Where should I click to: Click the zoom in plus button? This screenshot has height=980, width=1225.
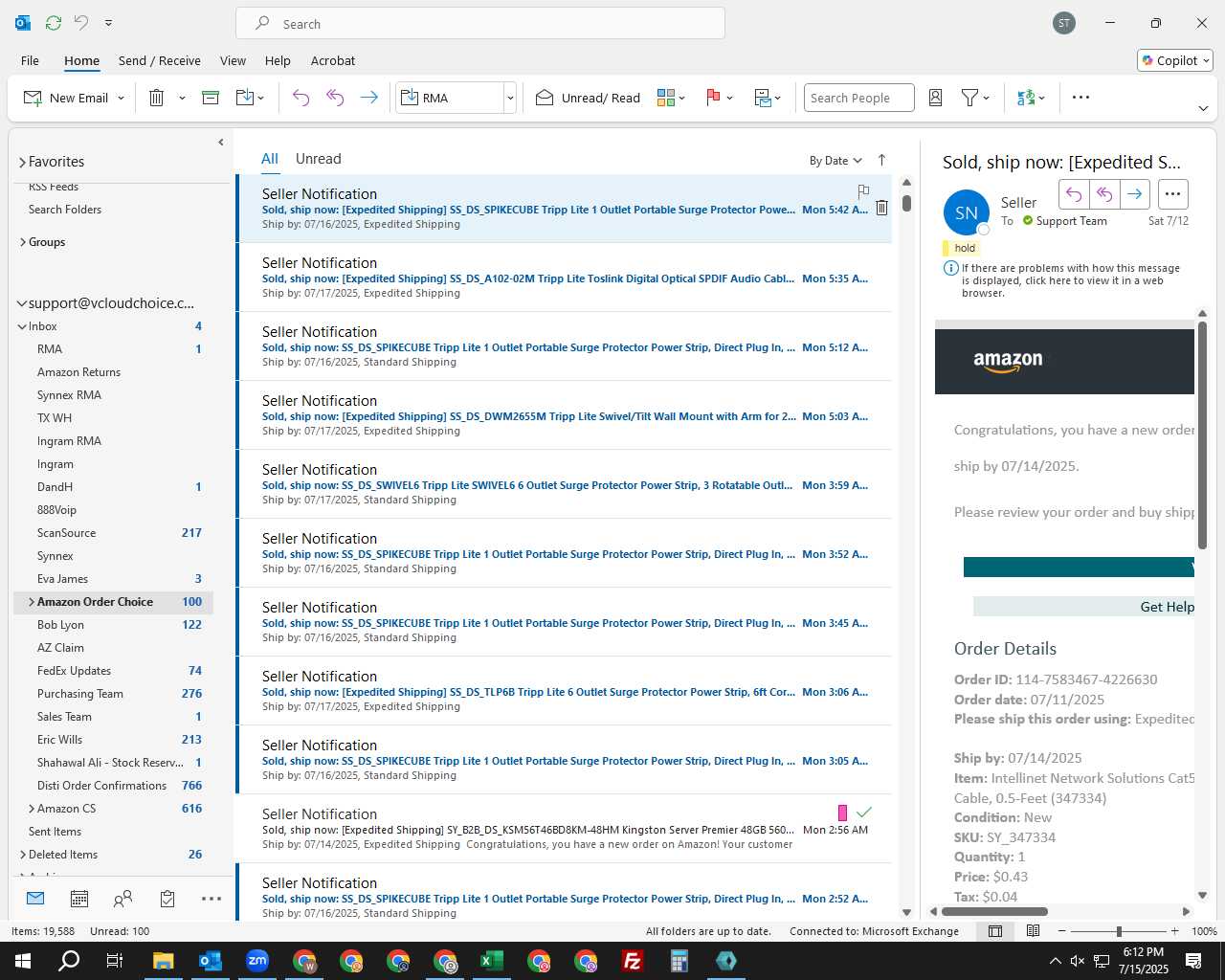click(x=1175, y=931)
